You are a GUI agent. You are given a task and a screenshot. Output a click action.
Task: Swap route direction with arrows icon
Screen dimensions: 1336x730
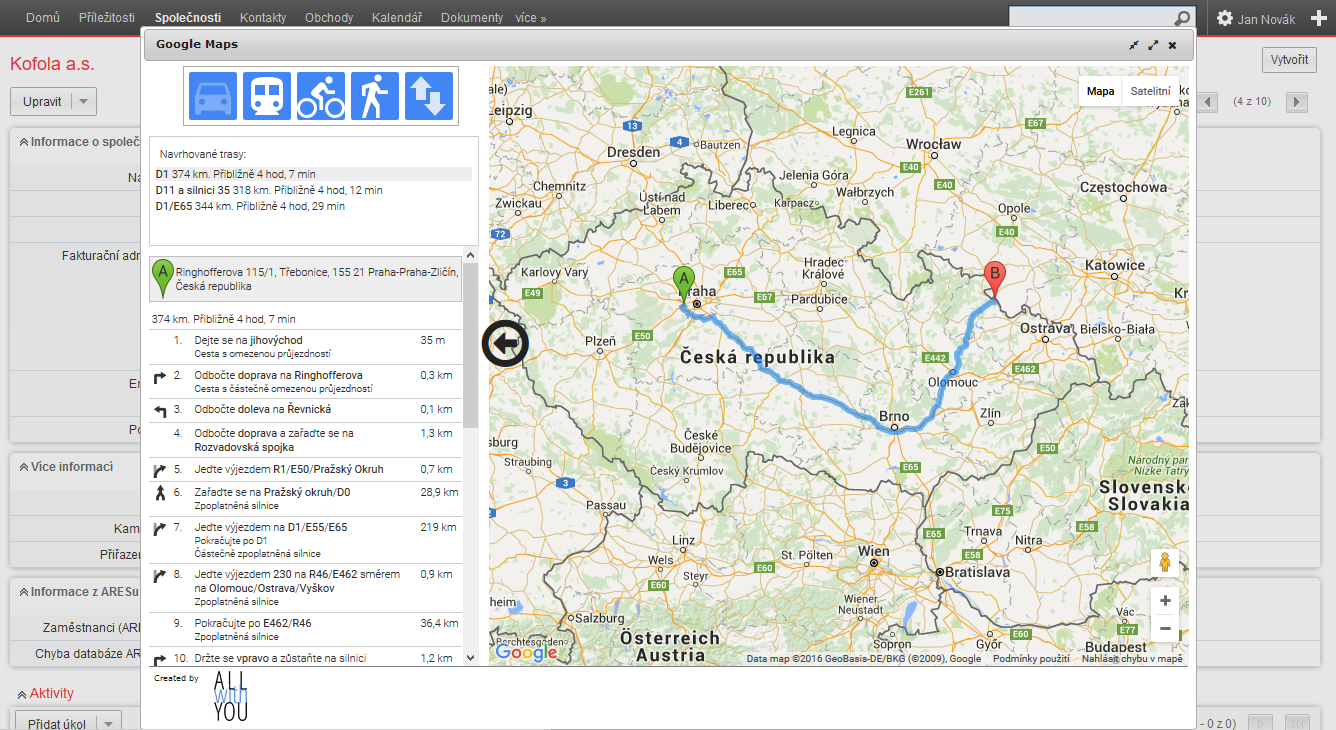[429, 96]
